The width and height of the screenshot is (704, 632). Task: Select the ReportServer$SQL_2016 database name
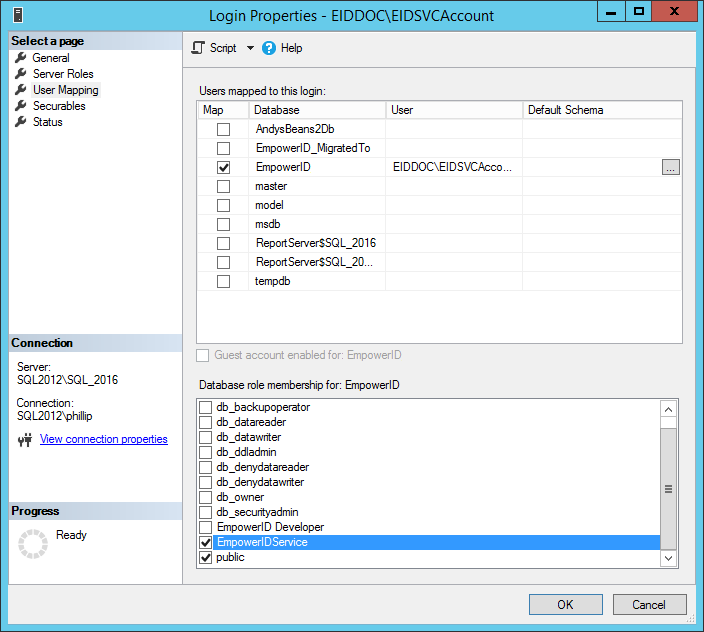[316, 243]
